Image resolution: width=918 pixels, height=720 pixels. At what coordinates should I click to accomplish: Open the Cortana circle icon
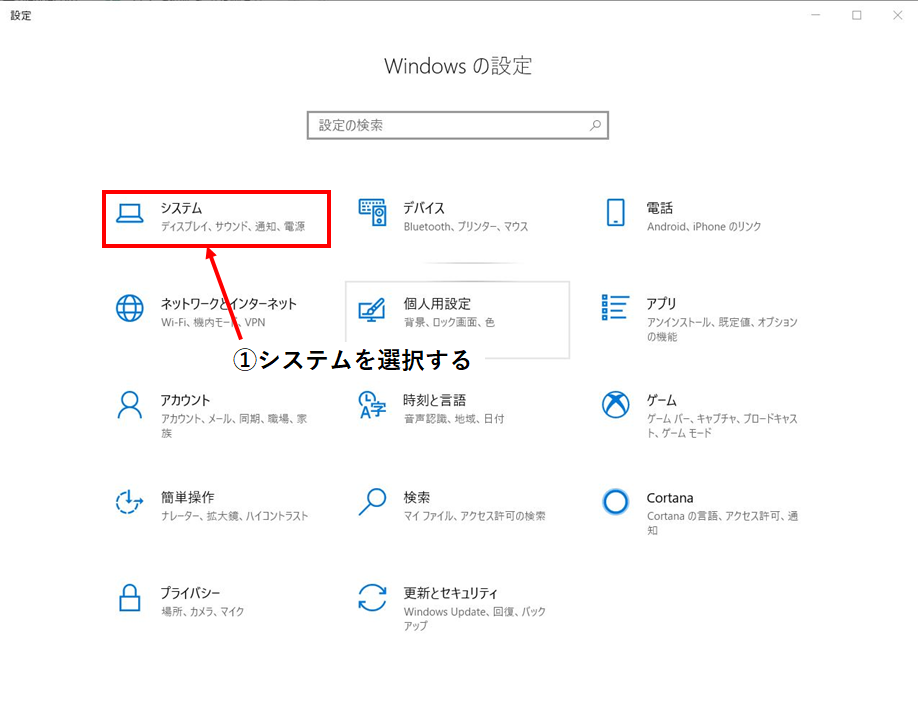(615, 502)
